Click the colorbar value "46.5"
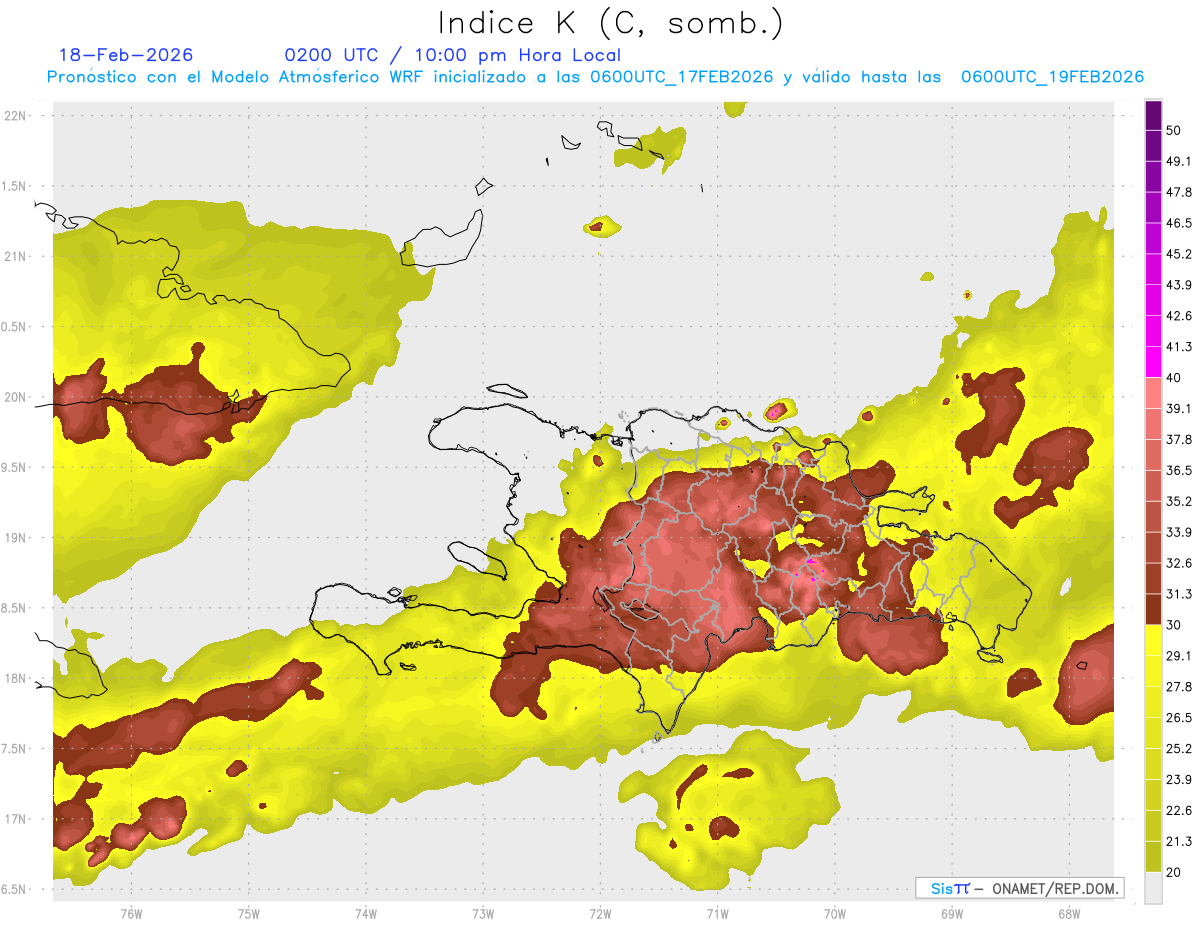The height and width of the screenshot is (927, 1200). (x=1179, y=223)
